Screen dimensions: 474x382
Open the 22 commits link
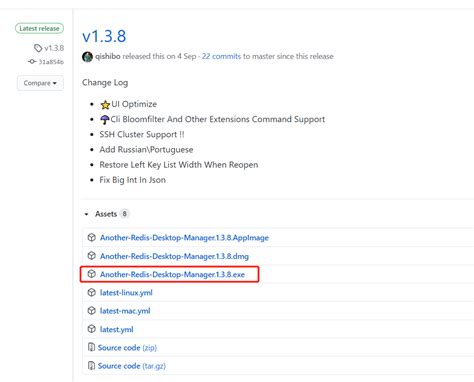click(x=221, y=56)
